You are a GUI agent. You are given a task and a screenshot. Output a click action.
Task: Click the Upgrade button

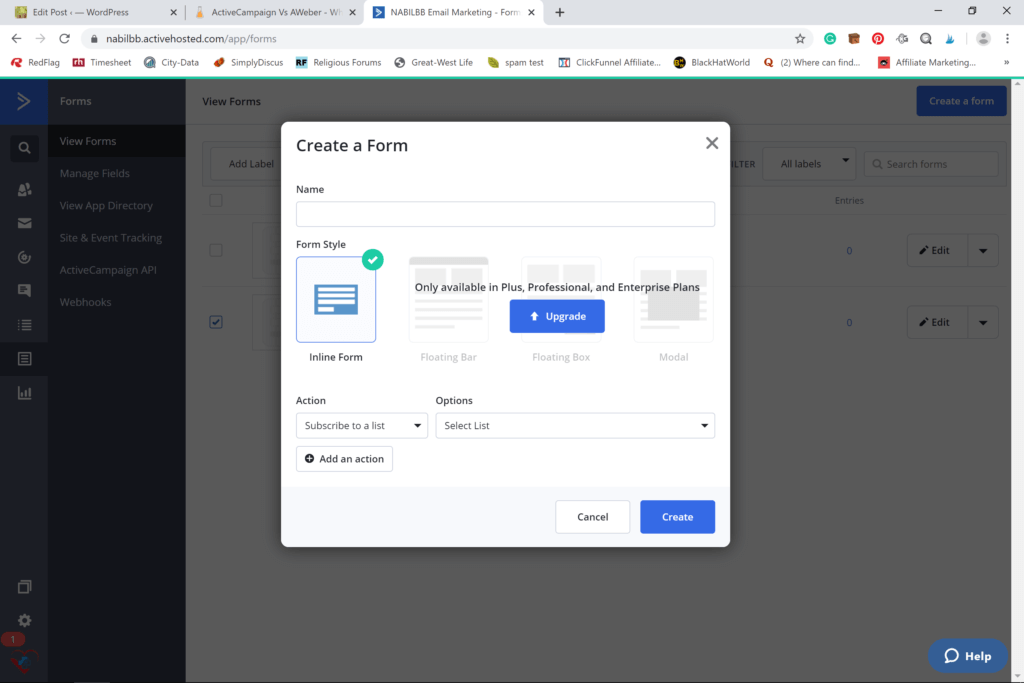pos(557,316)
